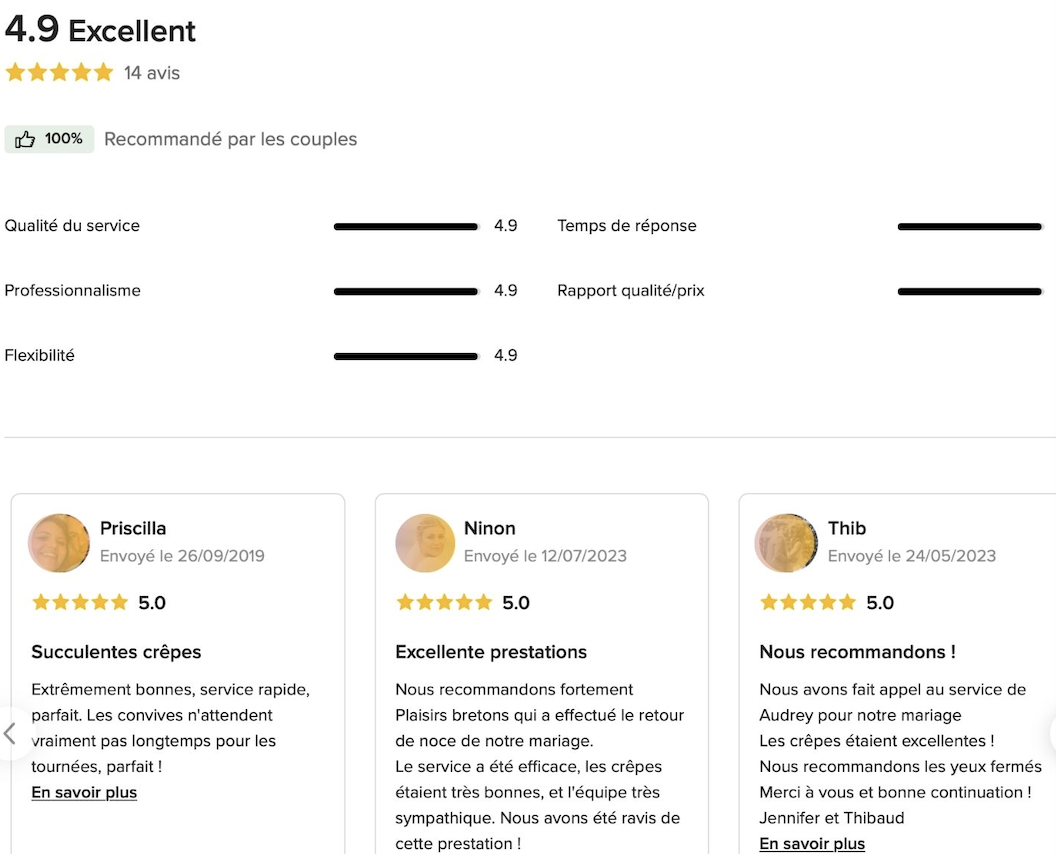Expand Priscilla's review with En savoir plus
Image resolution: width=1056 pixels, height=854 pixels.
click(x=84, y=792)
